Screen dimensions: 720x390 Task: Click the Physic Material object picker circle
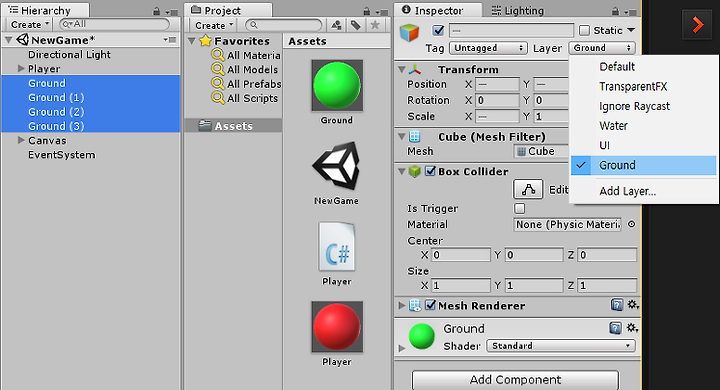coord(632,224)
